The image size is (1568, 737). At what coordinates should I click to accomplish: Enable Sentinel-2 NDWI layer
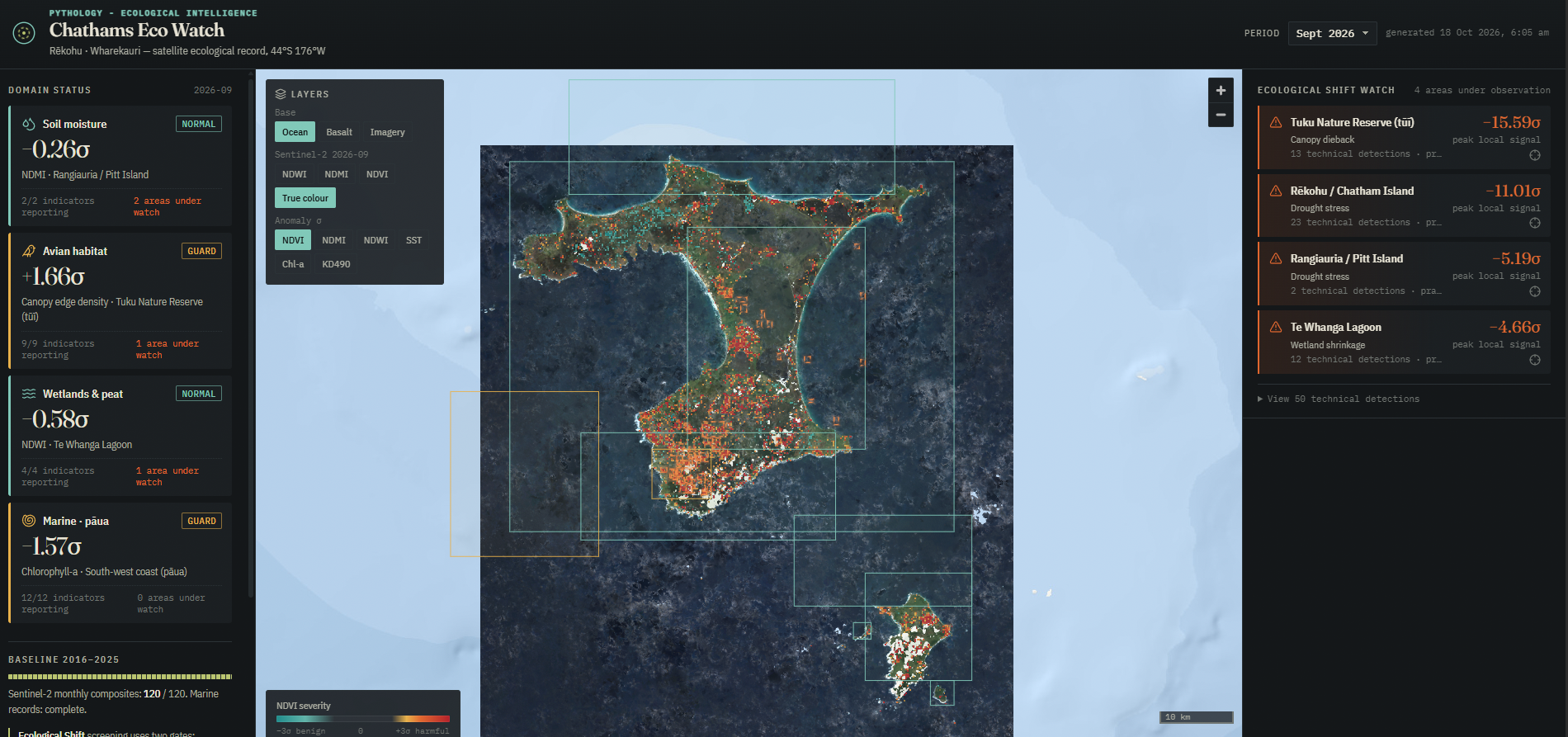(x=295, y=174)
